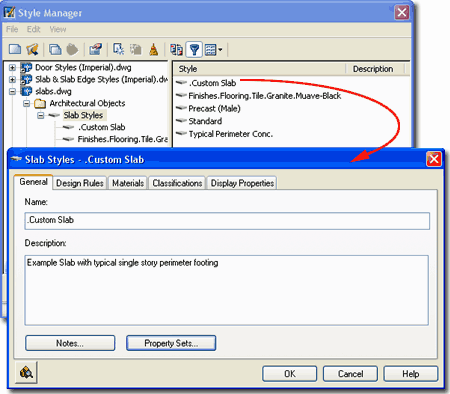Image resolution: width=450 pixels, height=394 pixels.
Task: Select Precast (Male) style
Action: tap(214, 109)
